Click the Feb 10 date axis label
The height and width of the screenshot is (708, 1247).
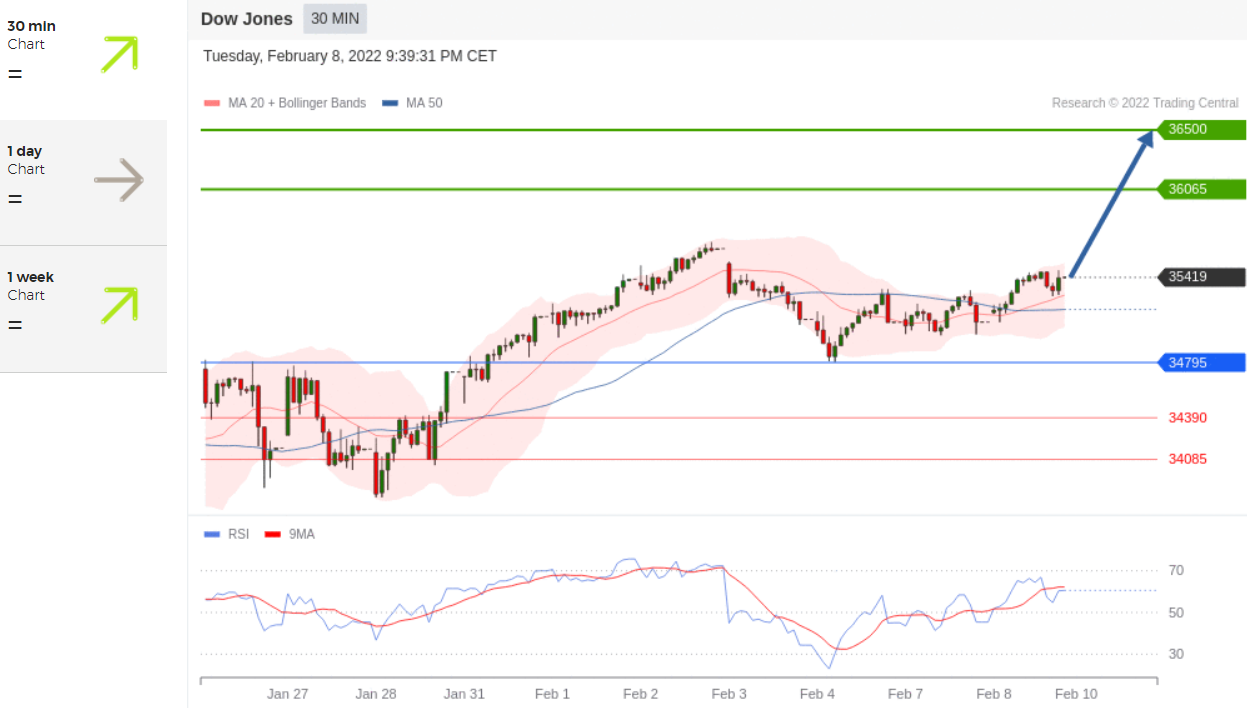point(1076,694)
